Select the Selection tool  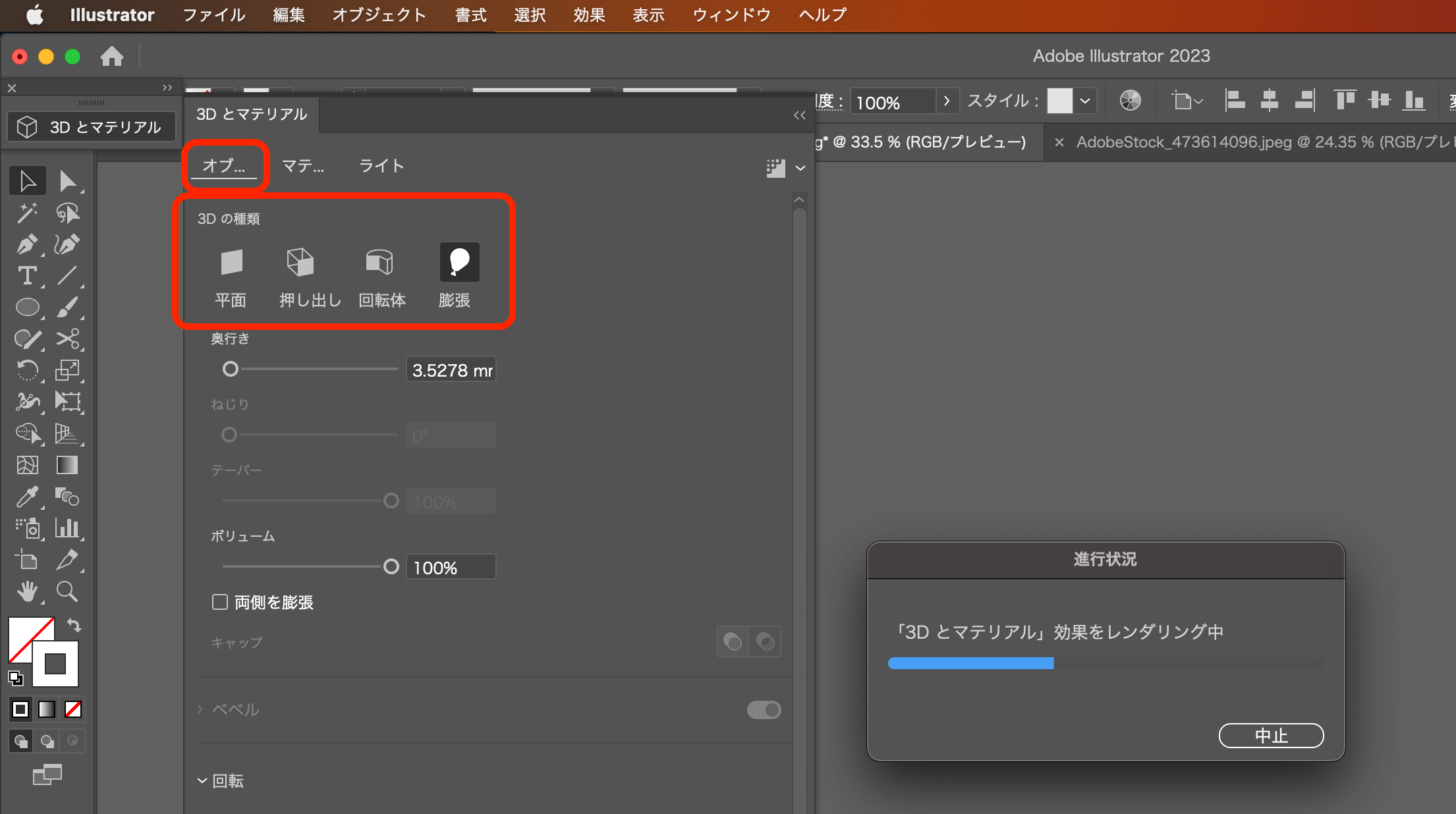(27, 180)
